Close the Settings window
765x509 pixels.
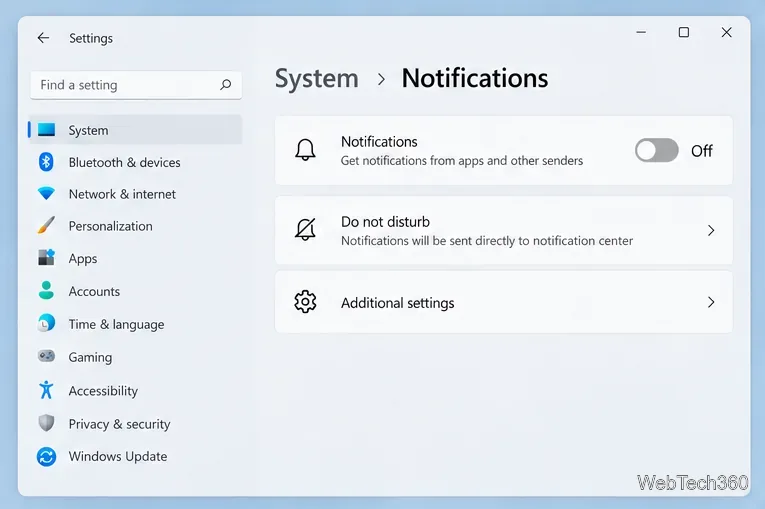coord(726,32)
